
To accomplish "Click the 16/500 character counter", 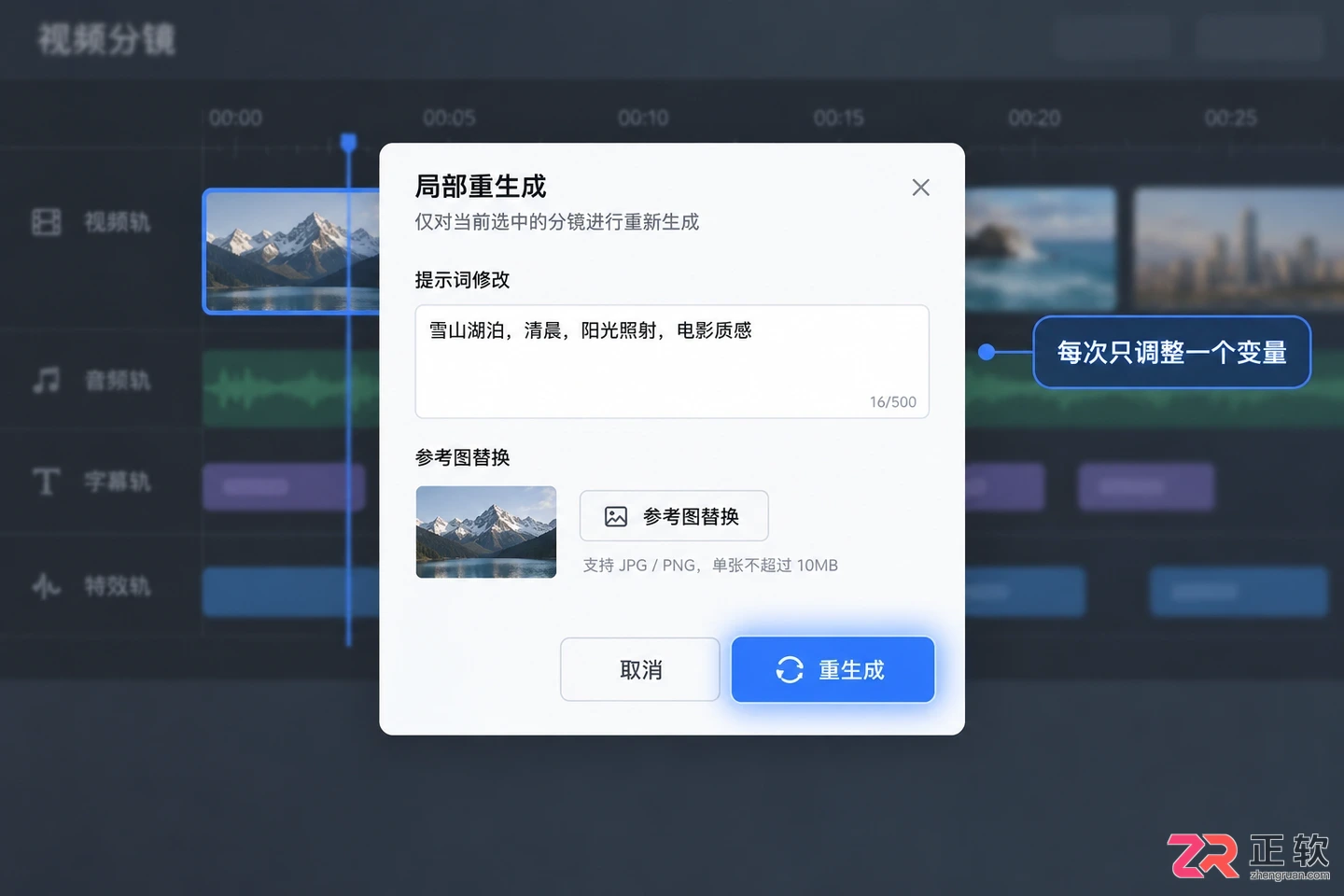I will pos(893,402).
